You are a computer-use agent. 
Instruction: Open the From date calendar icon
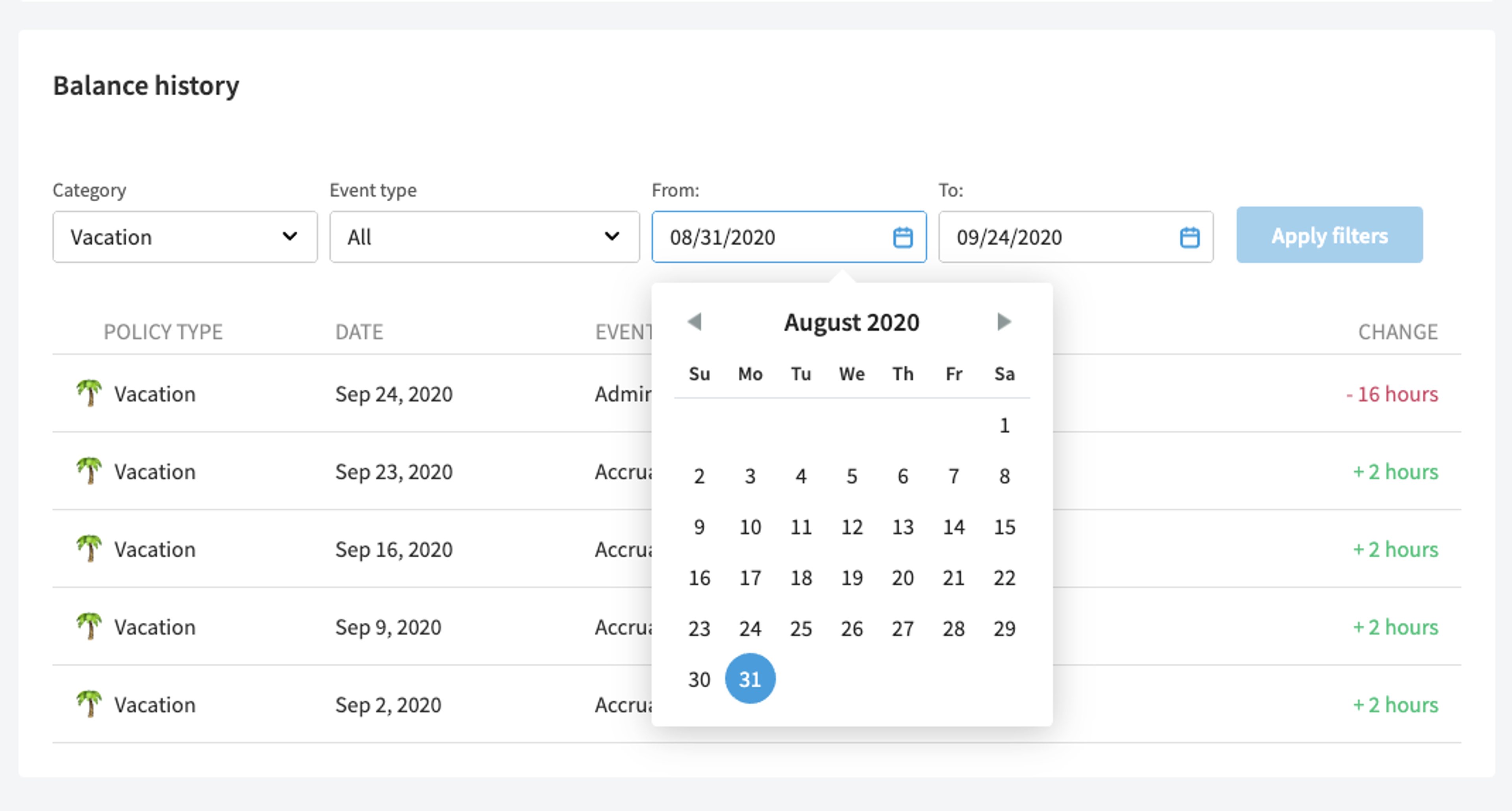902,238
